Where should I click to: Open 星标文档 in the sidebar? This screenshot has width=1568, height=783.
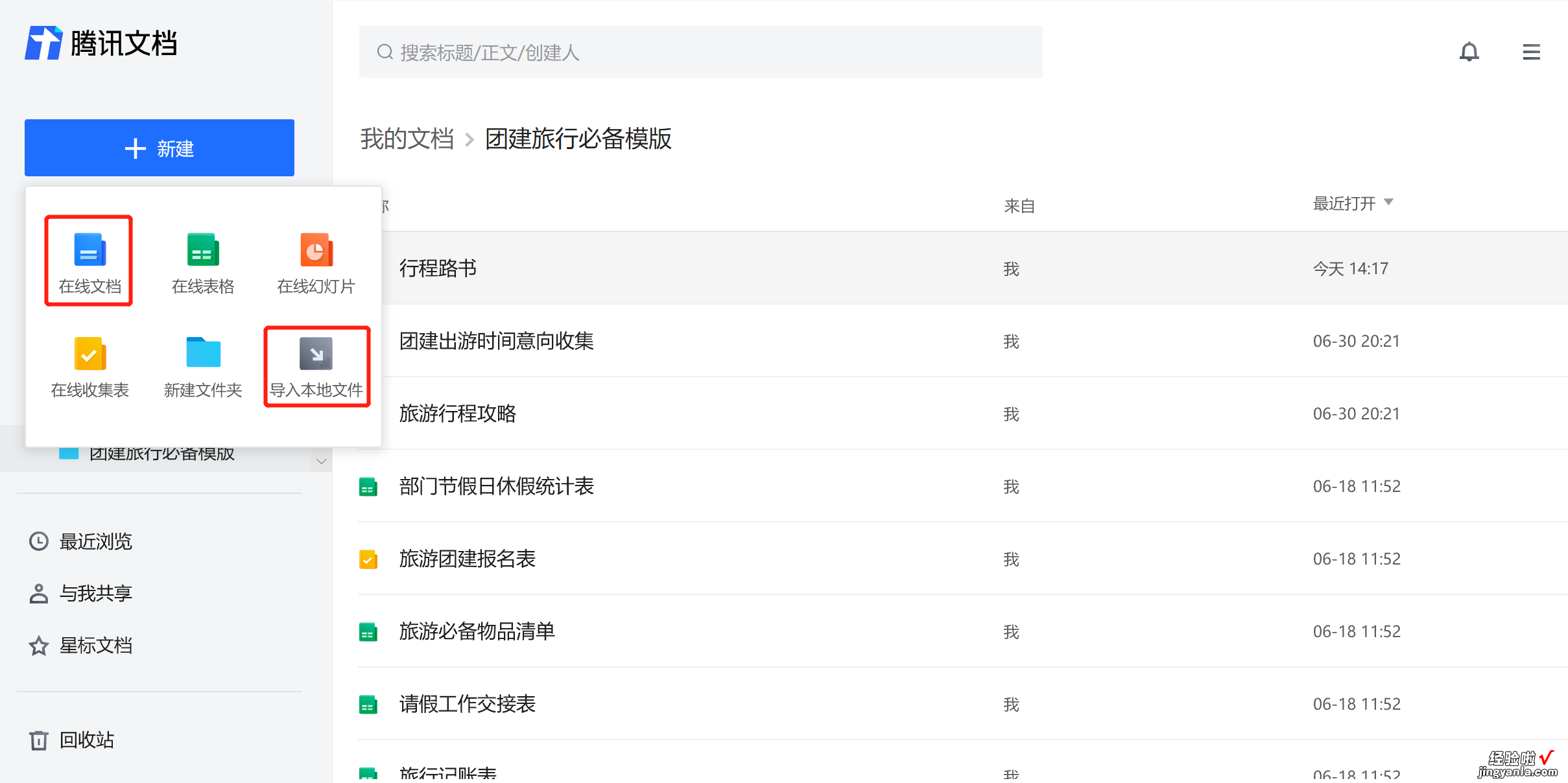point(95,646)
